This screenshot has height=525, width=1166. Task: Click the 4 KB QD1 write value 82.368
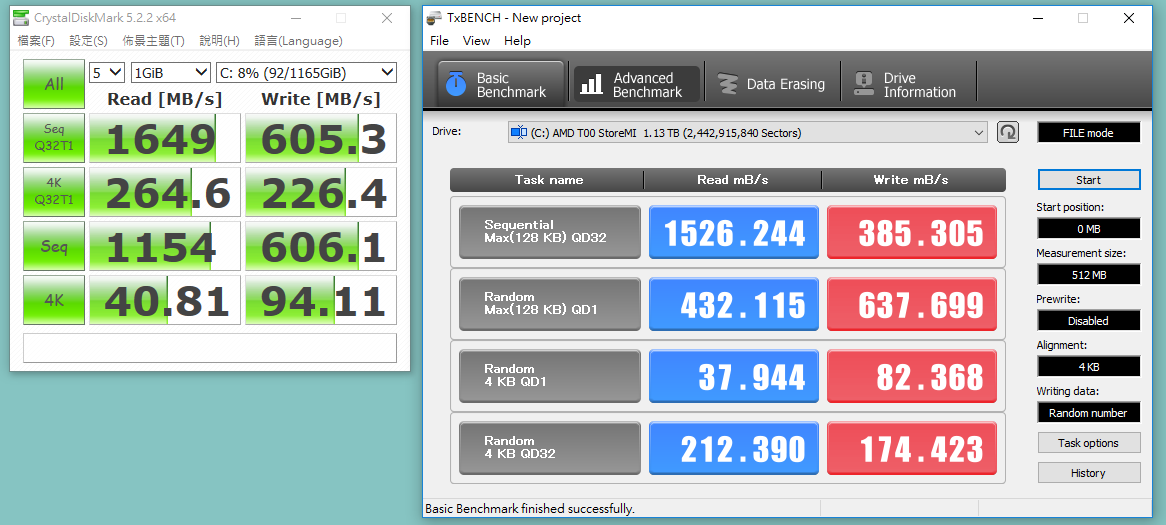[912, 376]
